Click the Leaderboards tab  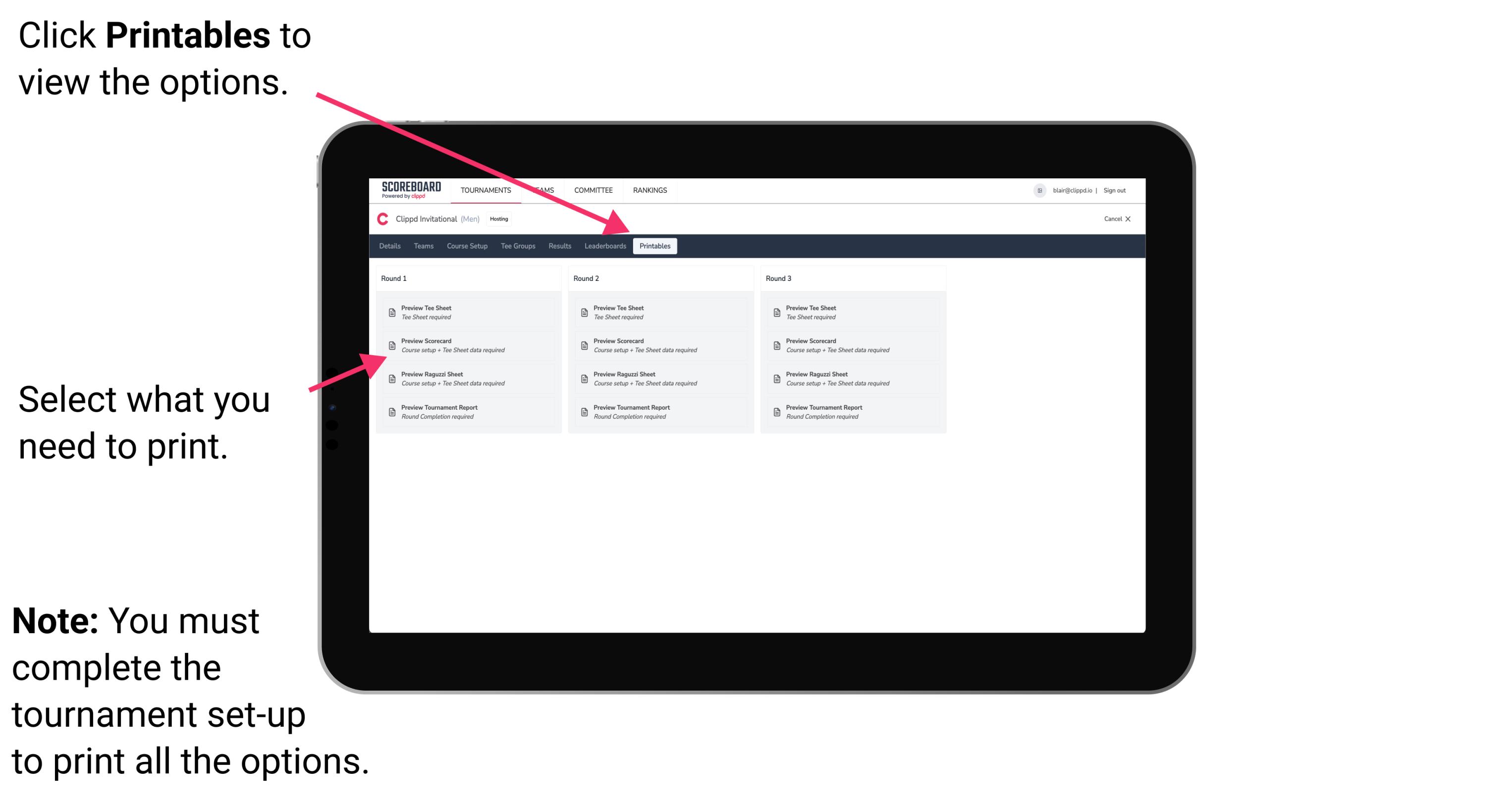pyautogui.click(x=603, y=246)
